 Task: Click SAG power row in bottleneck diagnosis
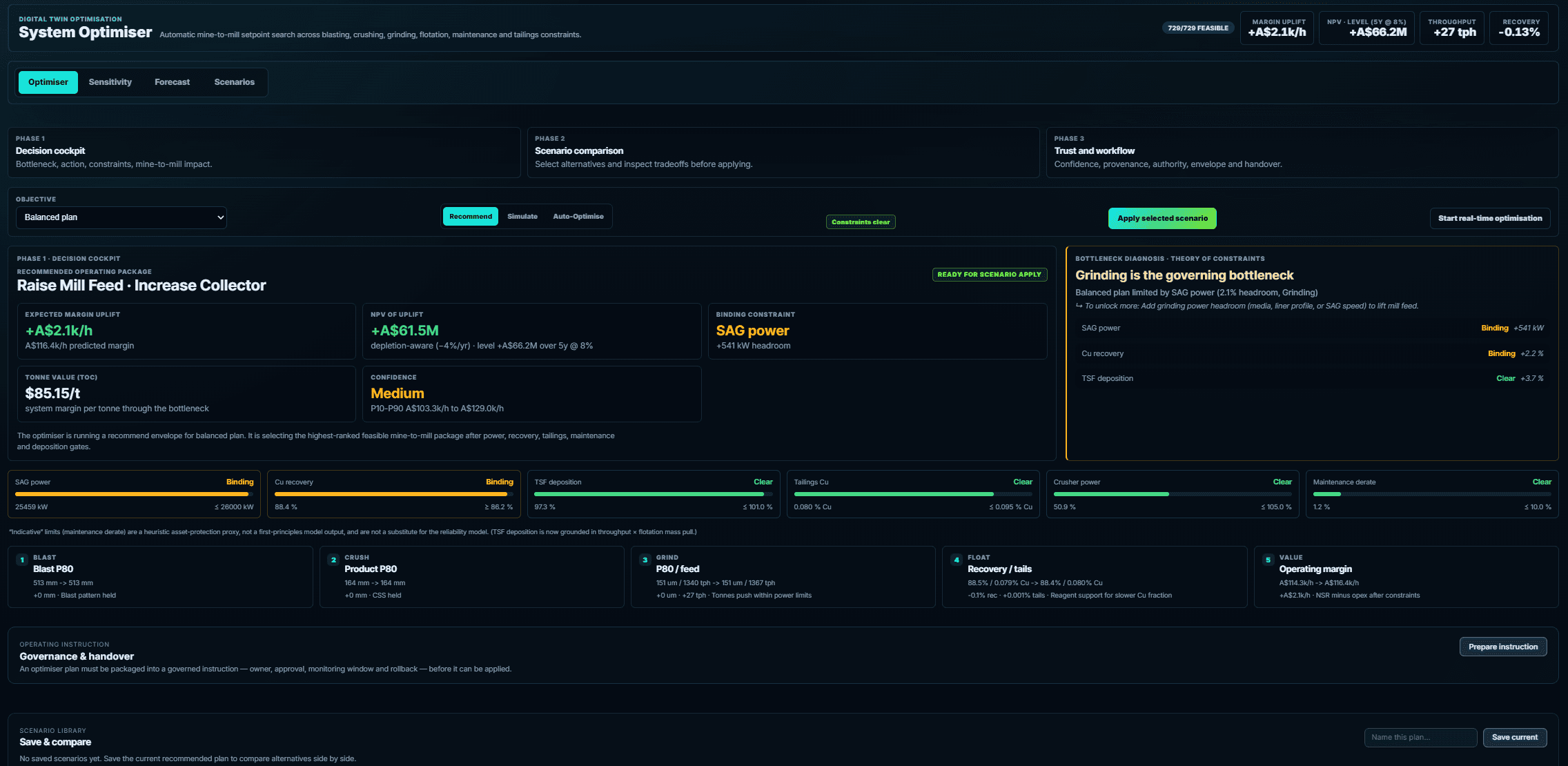point(1312,328)
